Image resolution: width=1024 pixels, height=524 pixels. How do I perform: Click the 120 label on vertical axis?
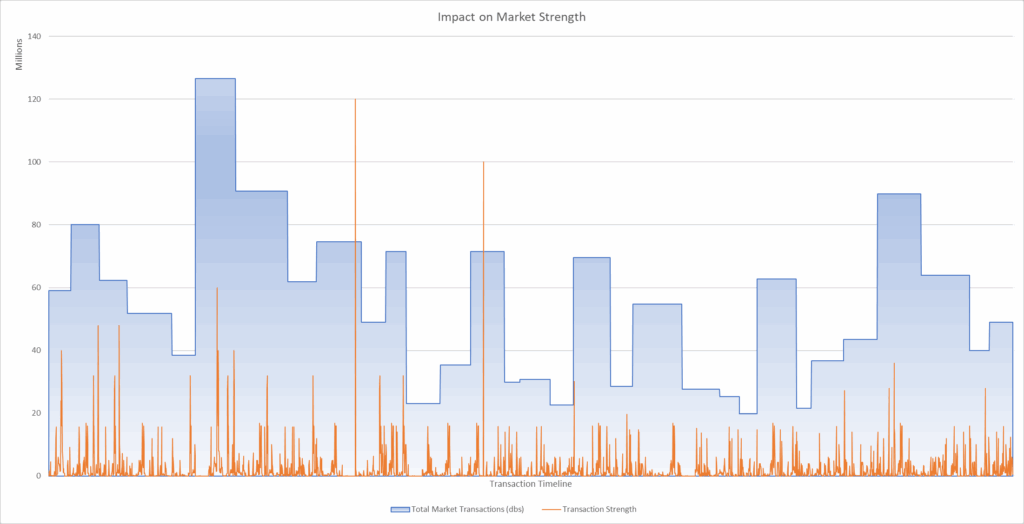pos(34,99)
